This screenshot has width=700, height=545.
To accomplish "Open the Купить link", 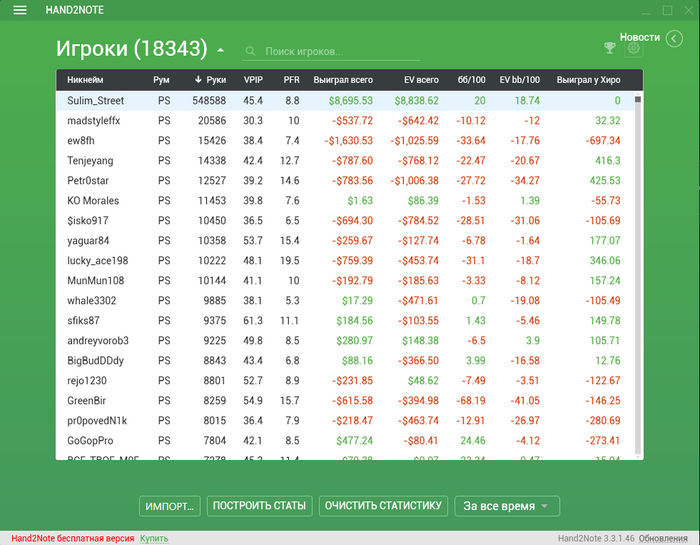I will pos(154,538).
